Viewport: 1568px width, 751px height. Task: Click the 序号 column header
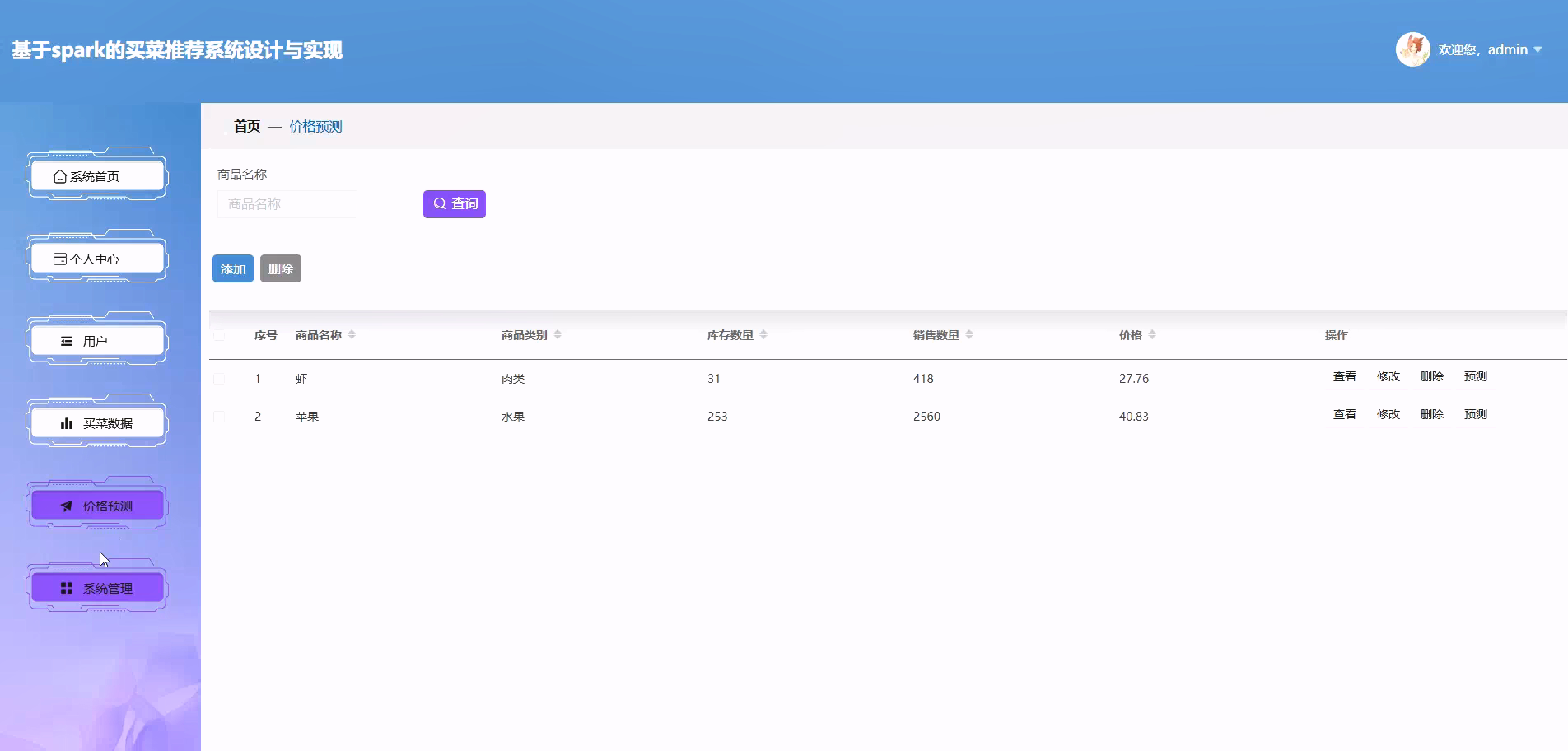(266, 335)
